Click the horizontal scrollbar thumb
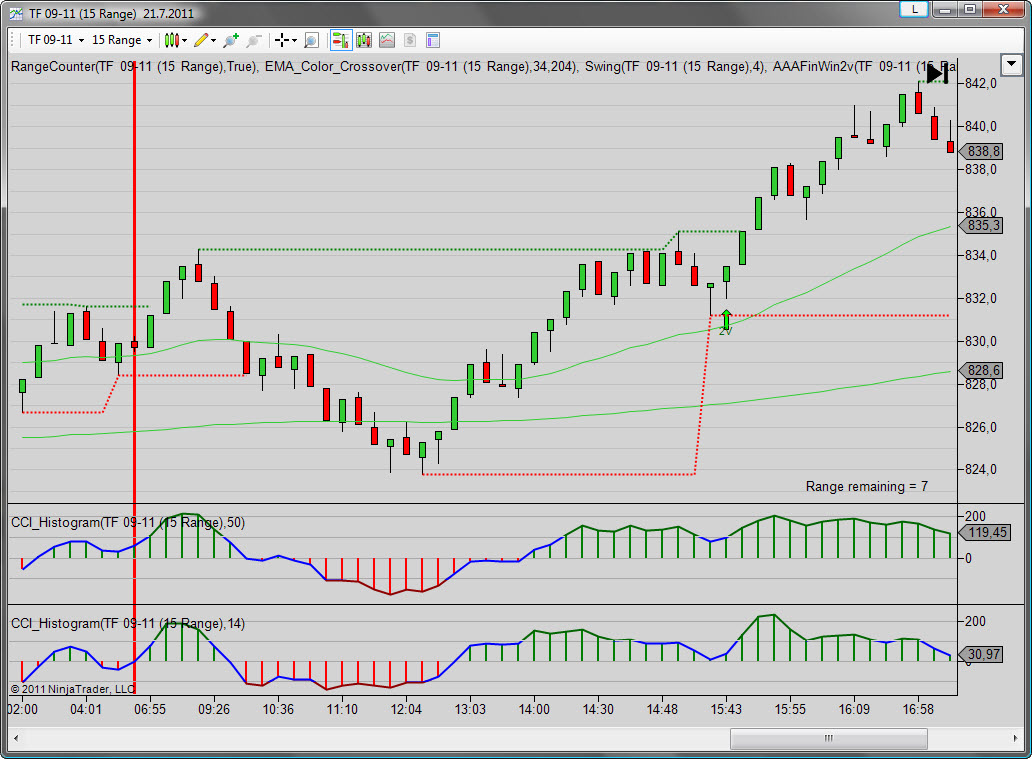Image resolution: width=1032 pixels, height=759 pixels. tap(829, 739)
